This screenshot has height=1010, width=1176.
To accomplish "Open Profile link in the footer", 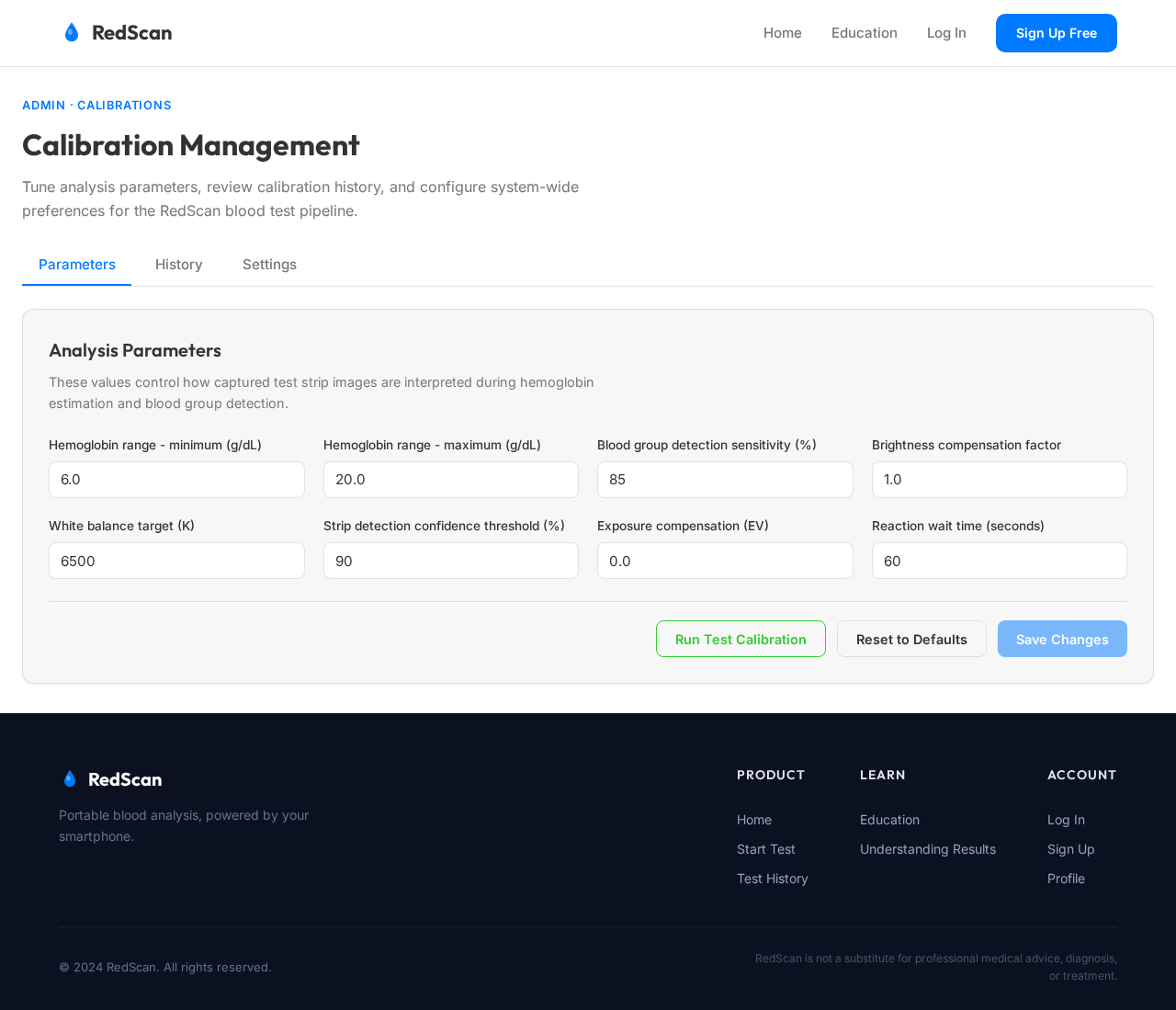I will point(1066,879).
